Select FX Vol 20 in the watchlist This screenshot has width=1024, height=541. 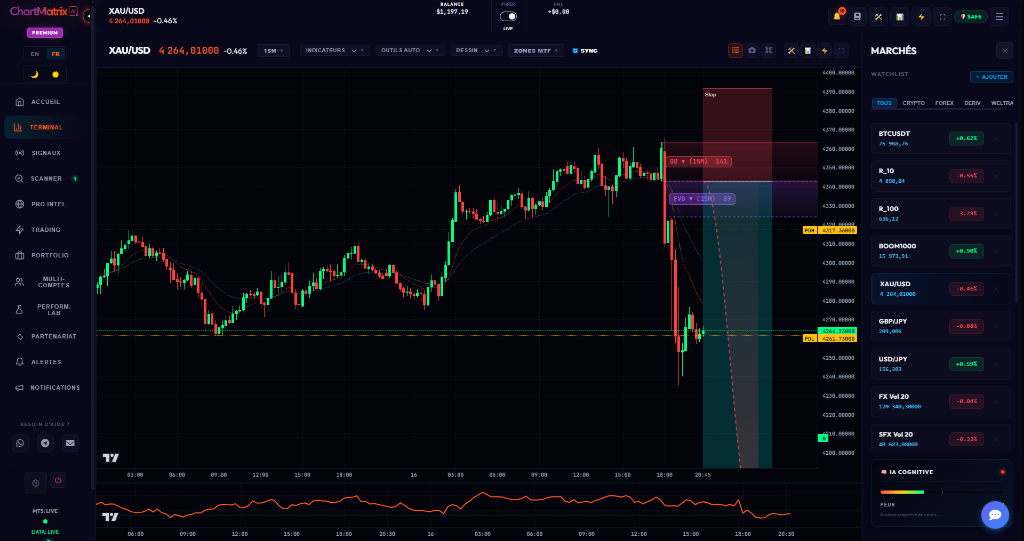pos(940,401)
